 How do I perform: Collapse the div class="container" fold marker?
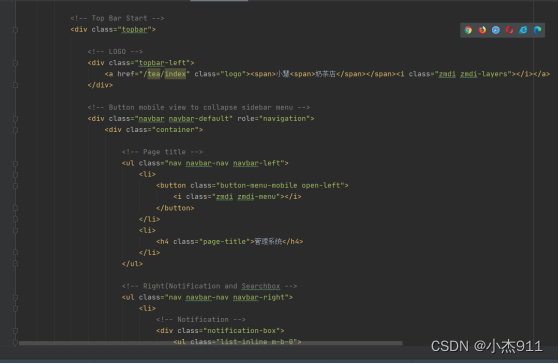point(15,130)
